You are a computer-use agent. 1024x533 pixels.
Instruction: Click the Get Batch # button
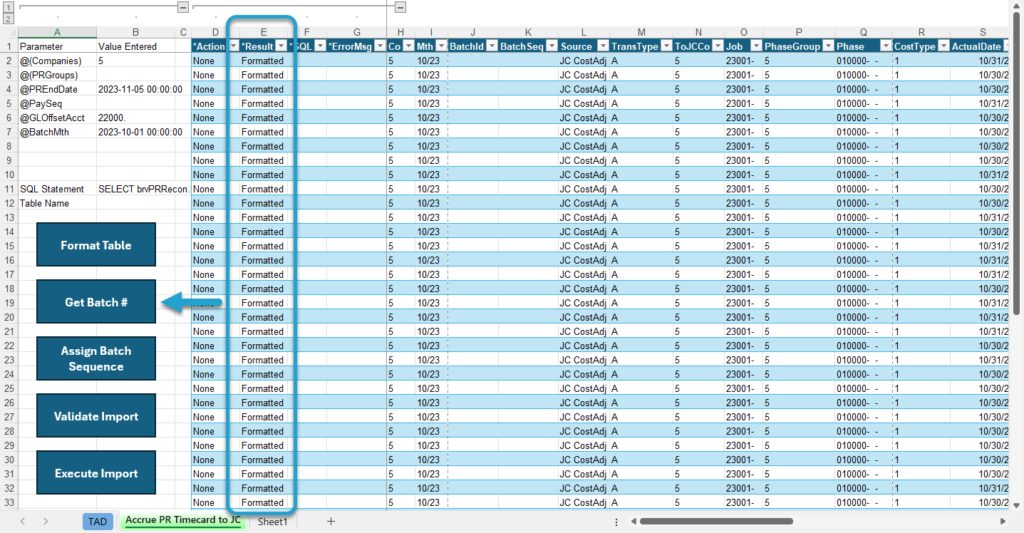(96, 302)
